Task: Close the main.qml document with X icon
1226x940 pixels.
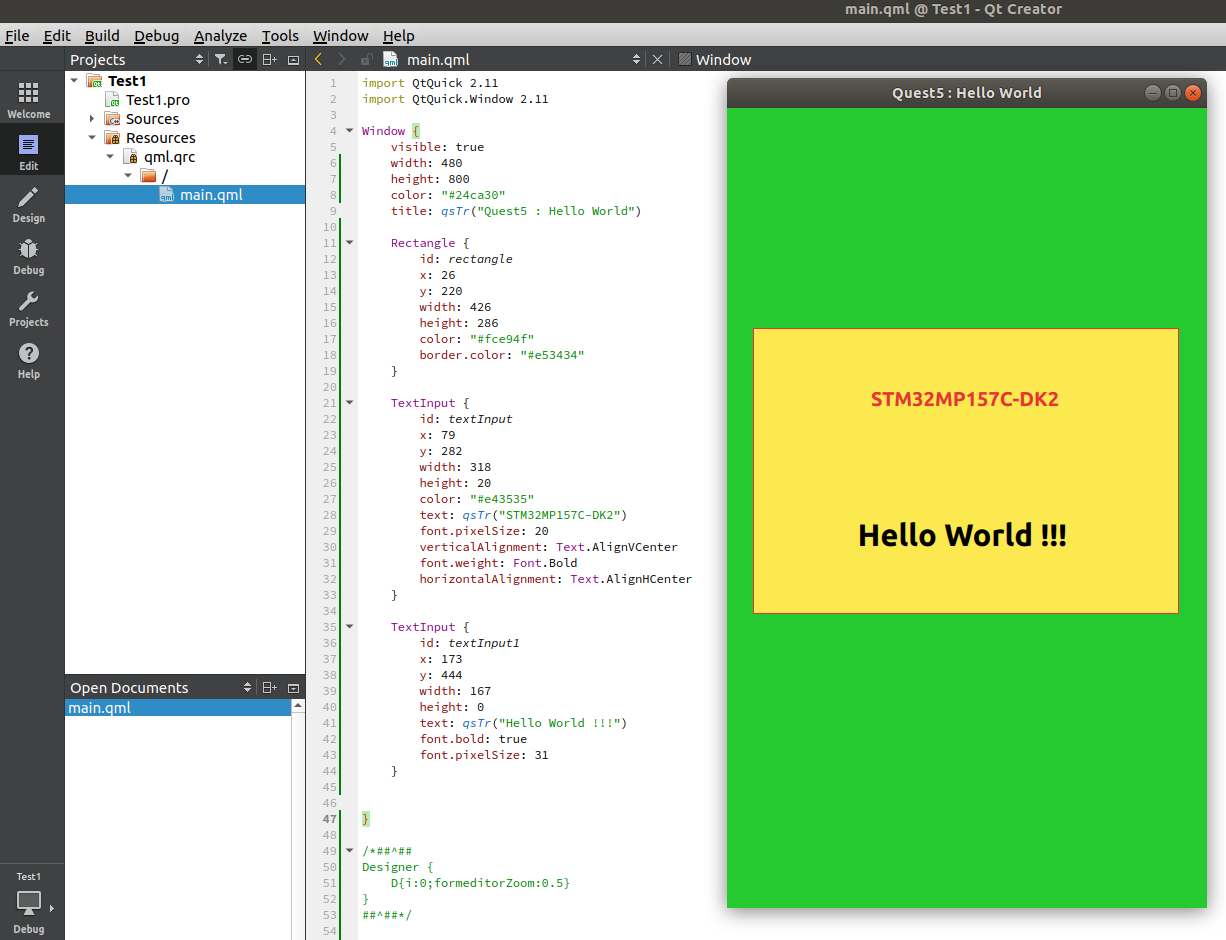Action: point(657,60)
